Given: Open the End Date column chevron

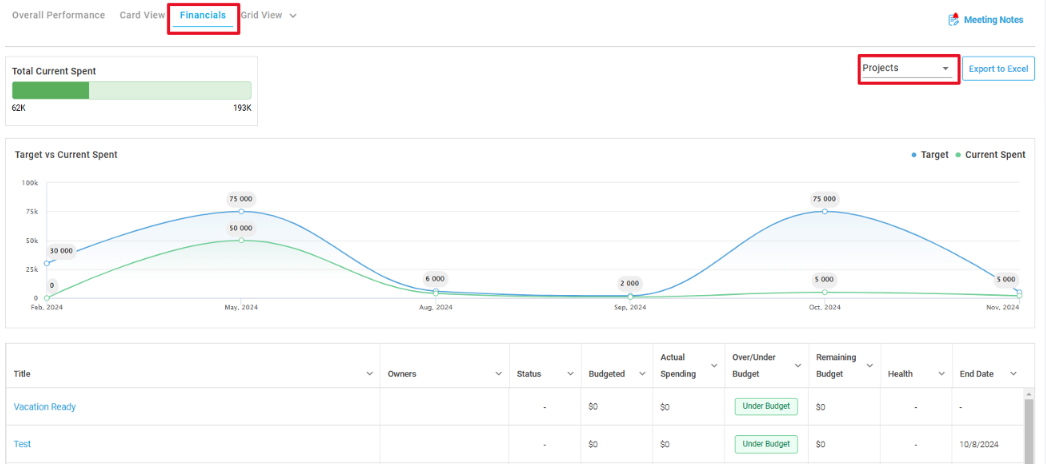Looking at the screenshot, I should point(1013,374).
